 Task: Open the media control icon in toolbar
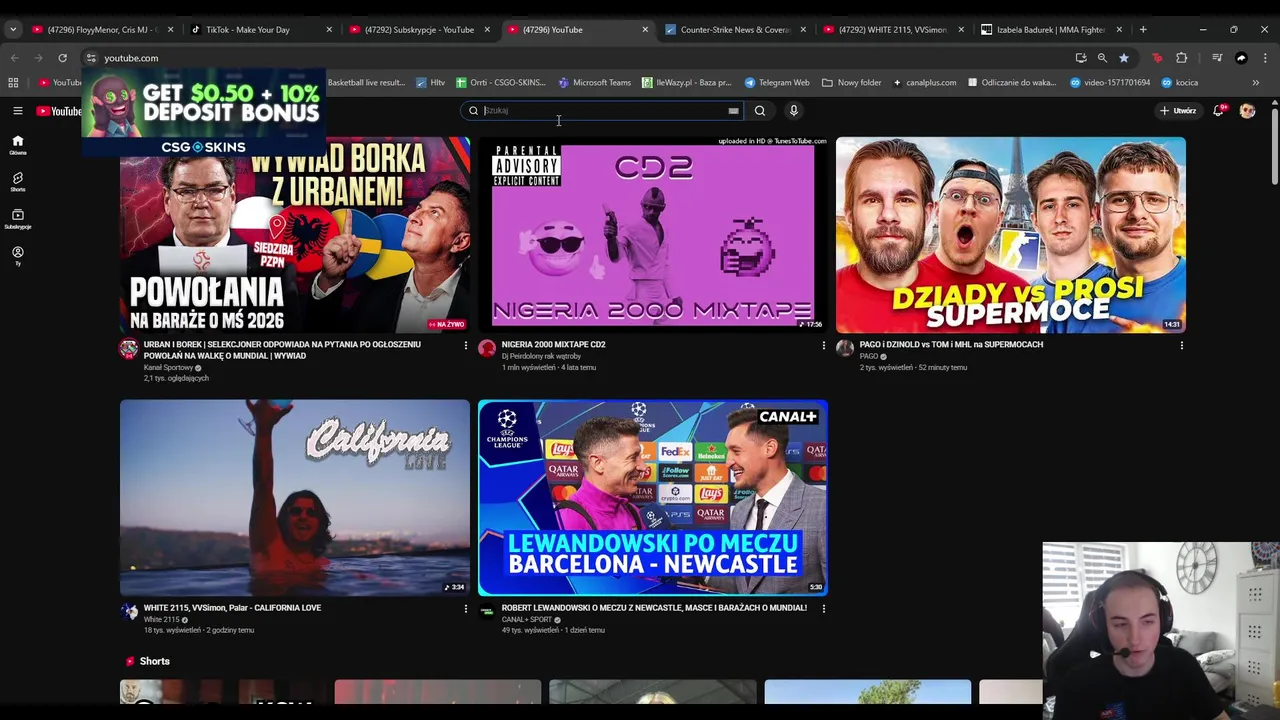pyautogui.click(x=1217, y=58)
